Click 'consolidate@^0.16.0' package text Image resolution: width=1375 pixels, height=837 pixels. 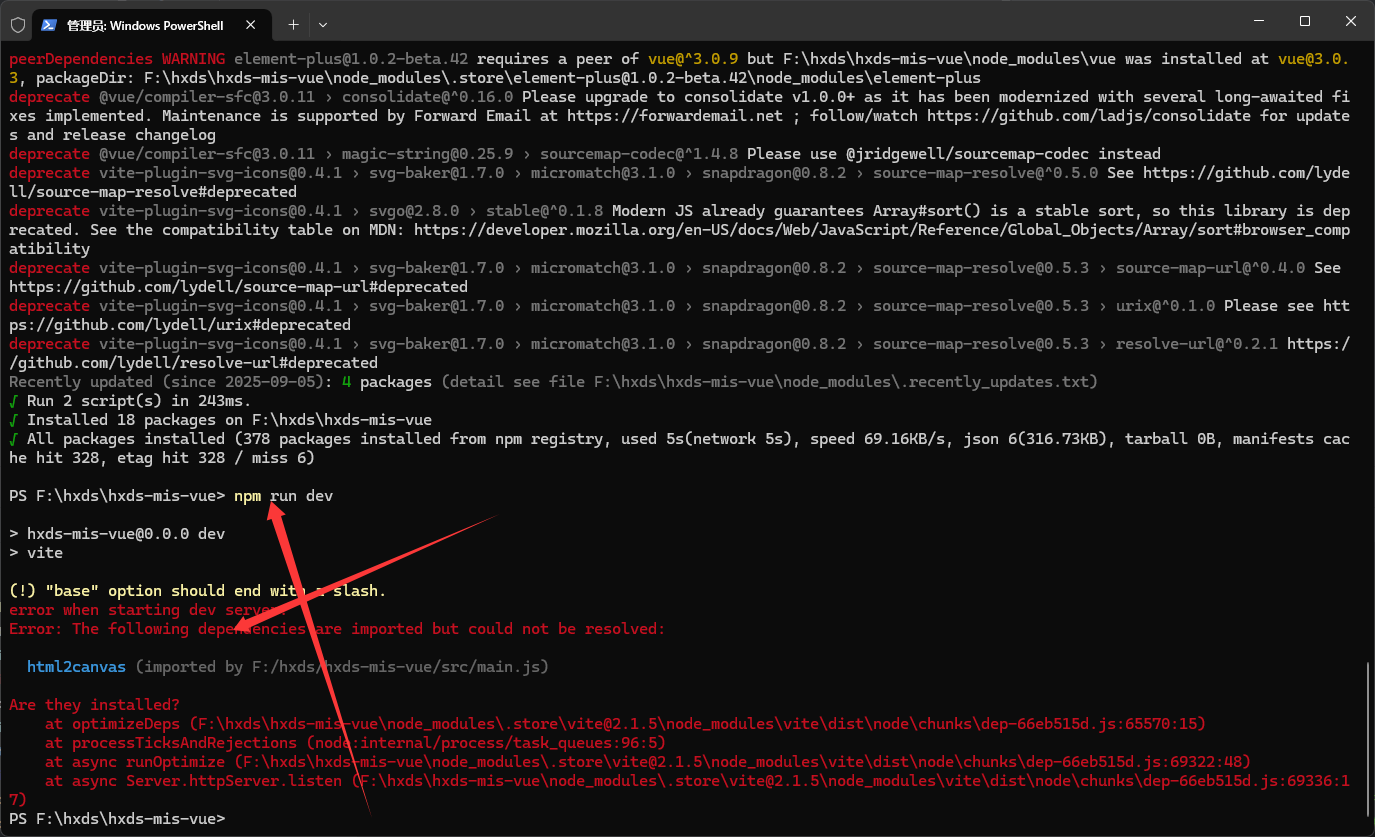[x=427, y=97]
